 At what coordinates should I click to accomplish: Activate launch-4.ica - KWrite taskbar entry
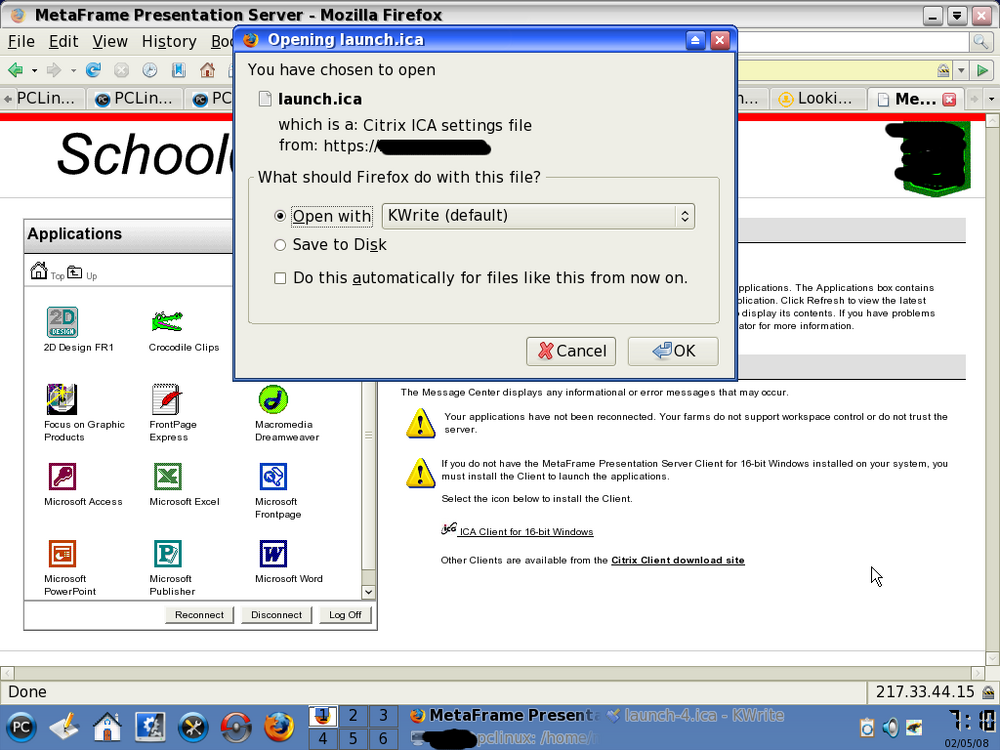(695, 716)
